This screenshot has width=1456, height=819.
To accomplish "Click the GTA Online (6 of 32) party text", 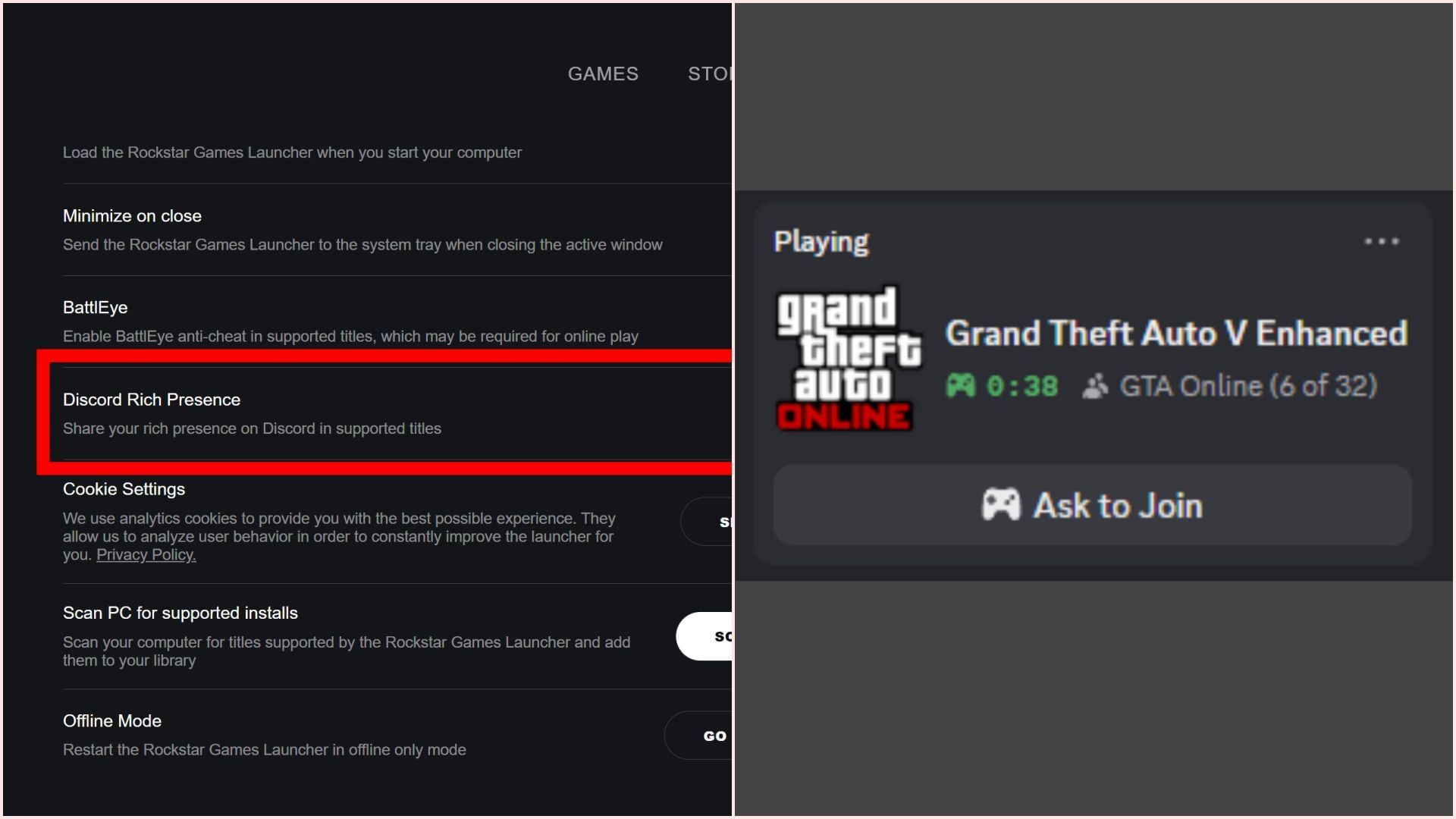I will coord(1248,386).
